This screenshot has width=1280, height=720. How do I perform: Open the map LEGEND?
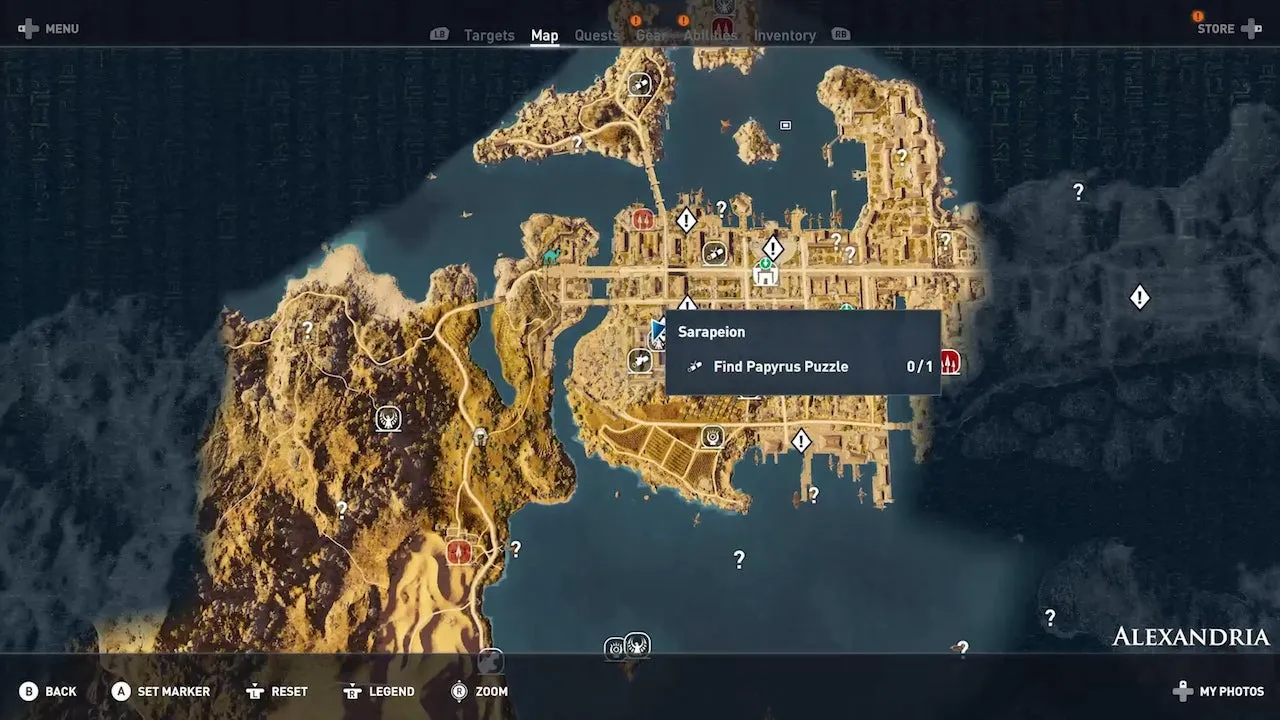378,691
